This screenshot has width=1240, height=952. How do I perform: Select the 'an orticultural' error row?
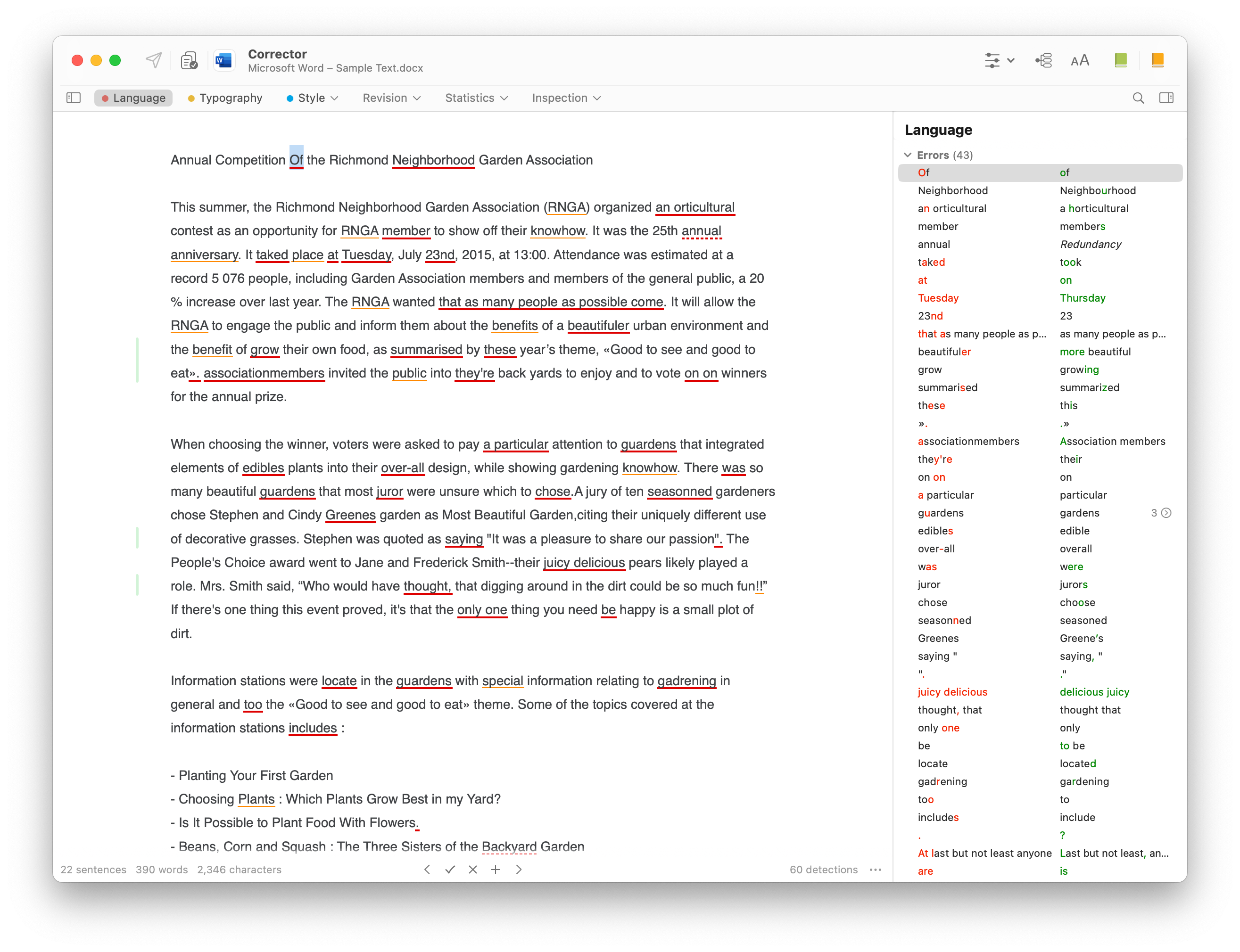pyautogui.click(x=1041, y=208)
